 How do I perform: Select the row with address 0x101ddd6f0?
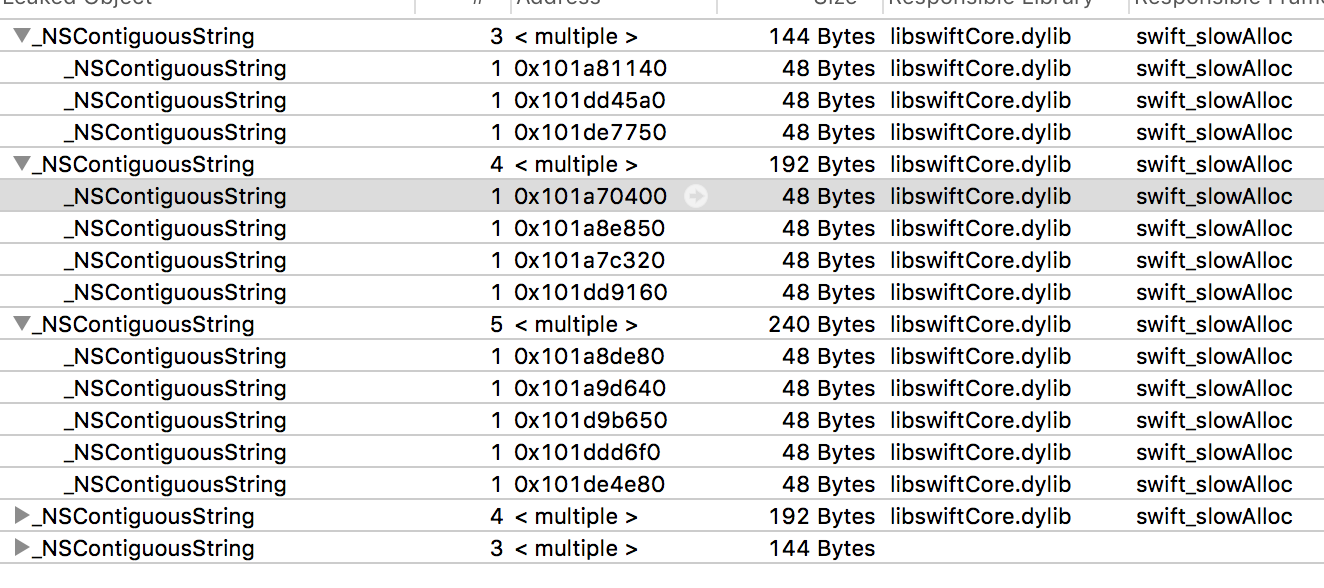click(x=662, y=453)
